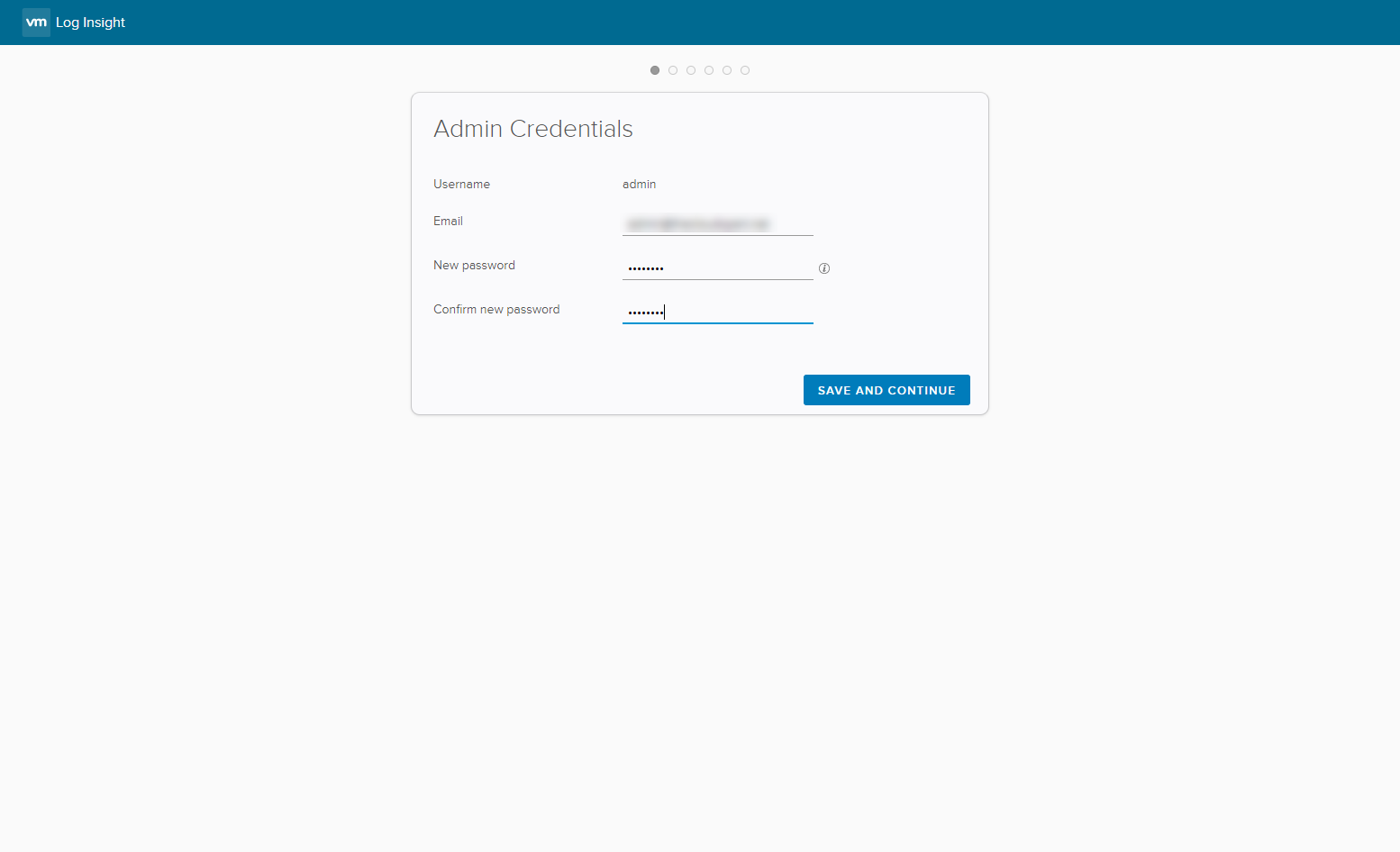
Task: Jump to the second wizard step dot
Action: click(x=673, y=70)
